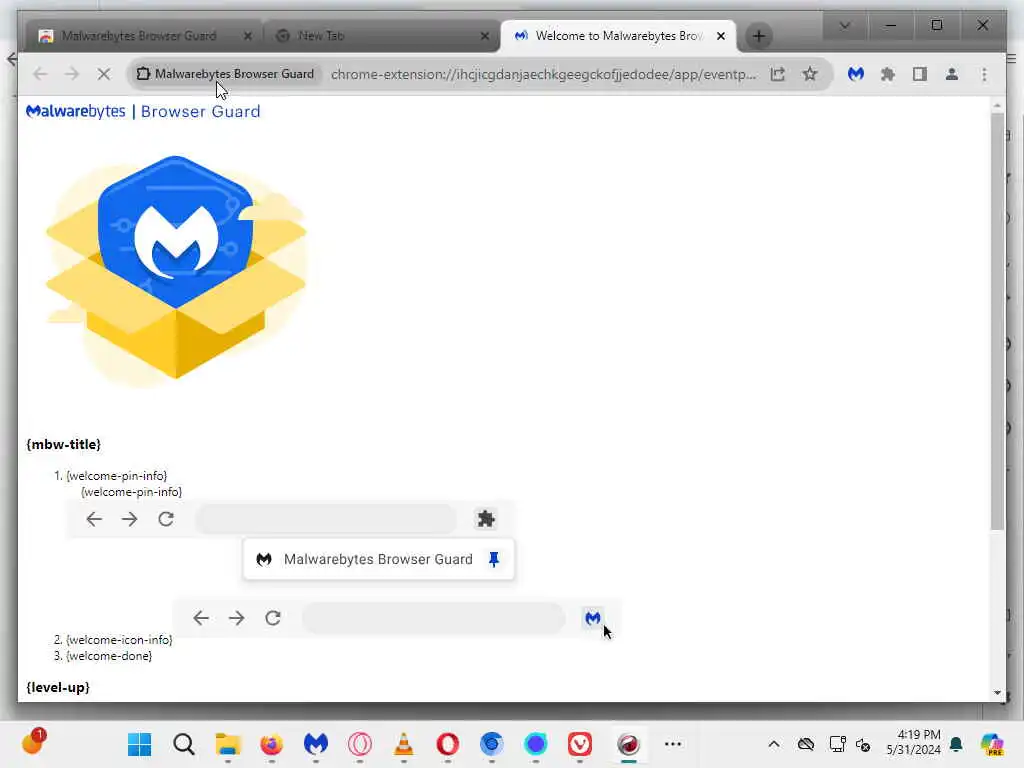
Task: Close the Welcome to Malwarebytes tab
Action: (721, 36)
